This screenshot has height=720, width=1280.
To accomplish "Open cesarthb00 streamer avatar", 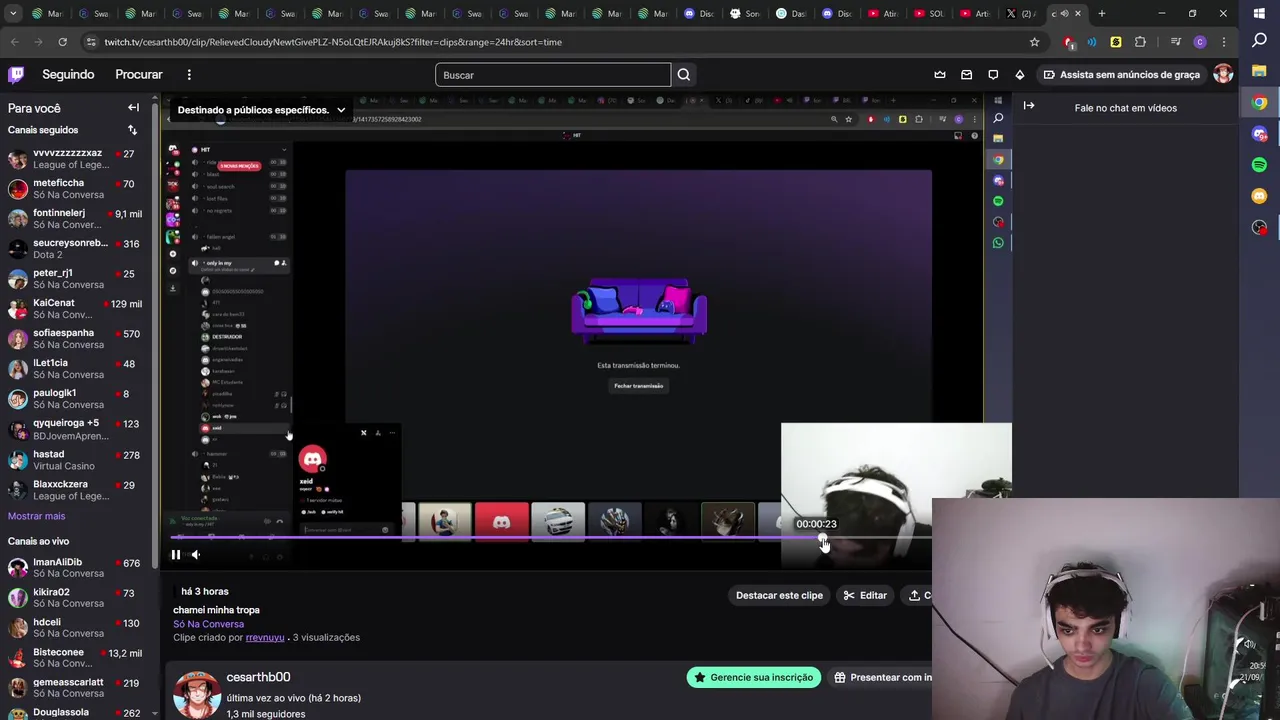I will [x=197, y=694].
